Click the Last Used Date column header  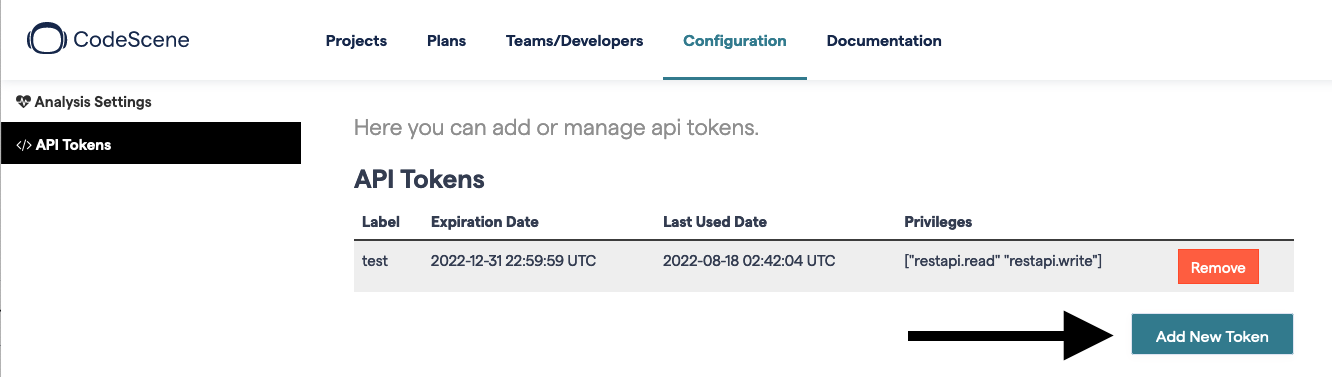pyautogui.click(x=715, y=222)
